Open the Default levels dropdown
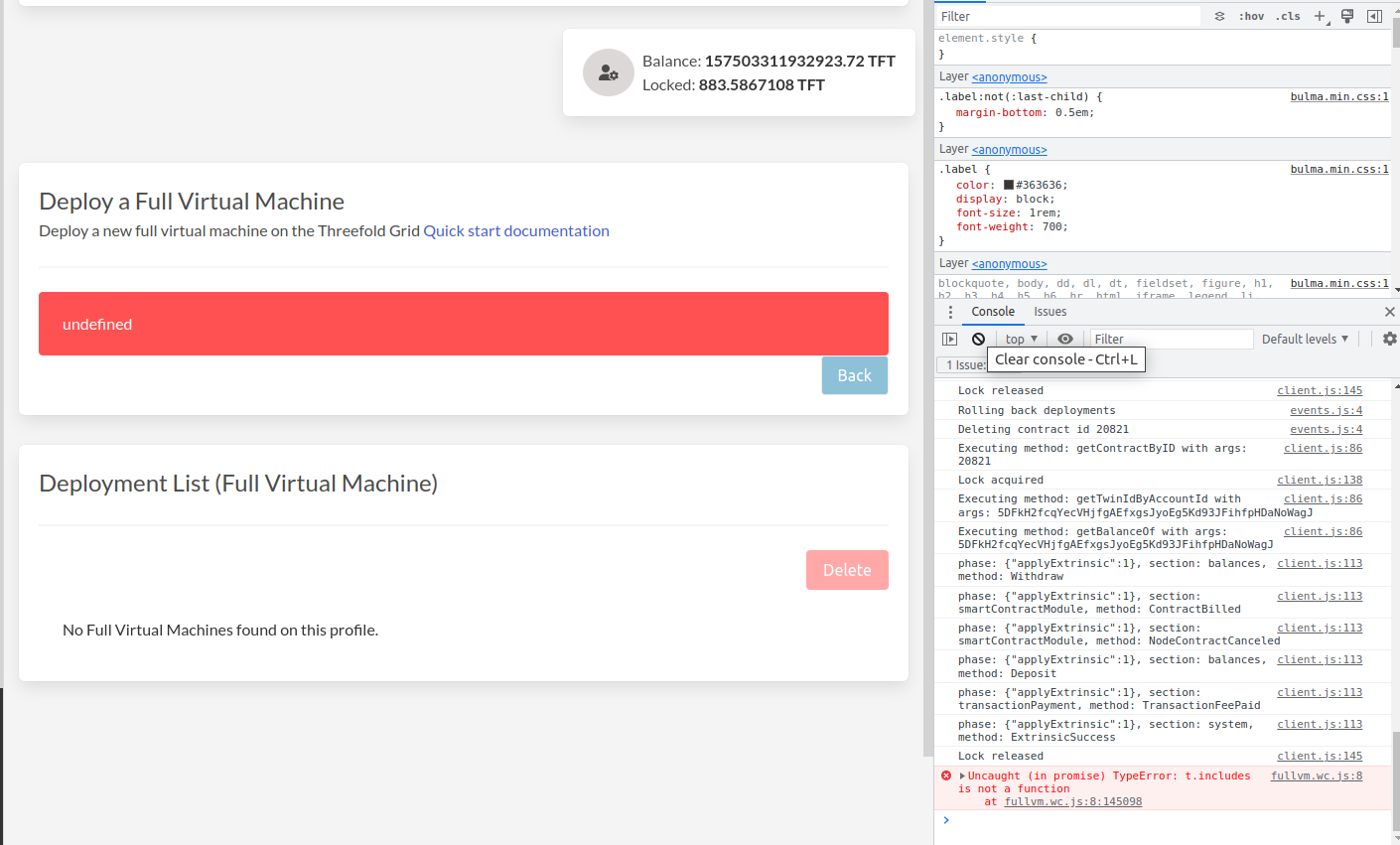The width and height of the screenshot is (1400, 845). pyautogui.click(x=1305, y=339)
